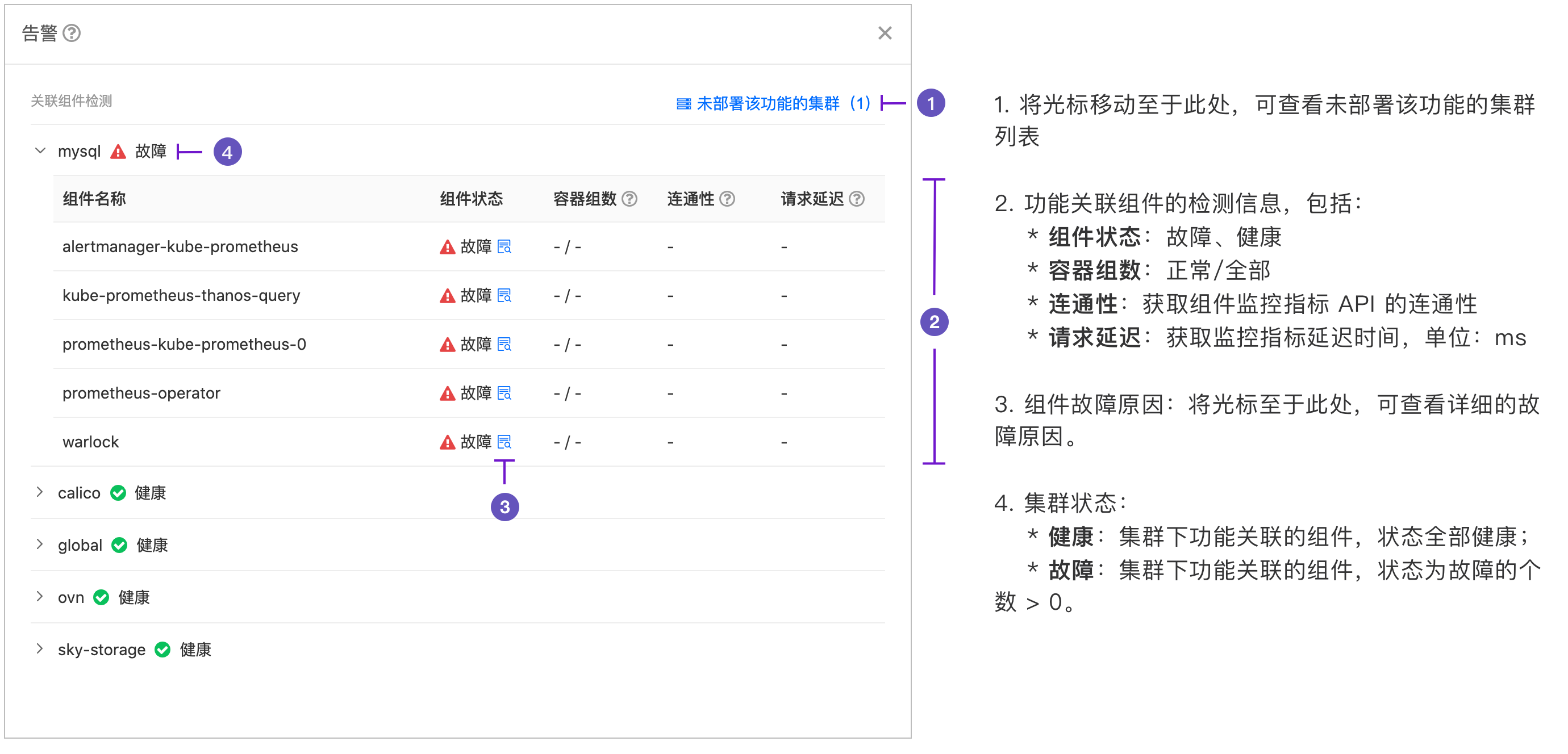
Task: Click help icon beside 连通性 column header
Action: click(x=727, y=199)
